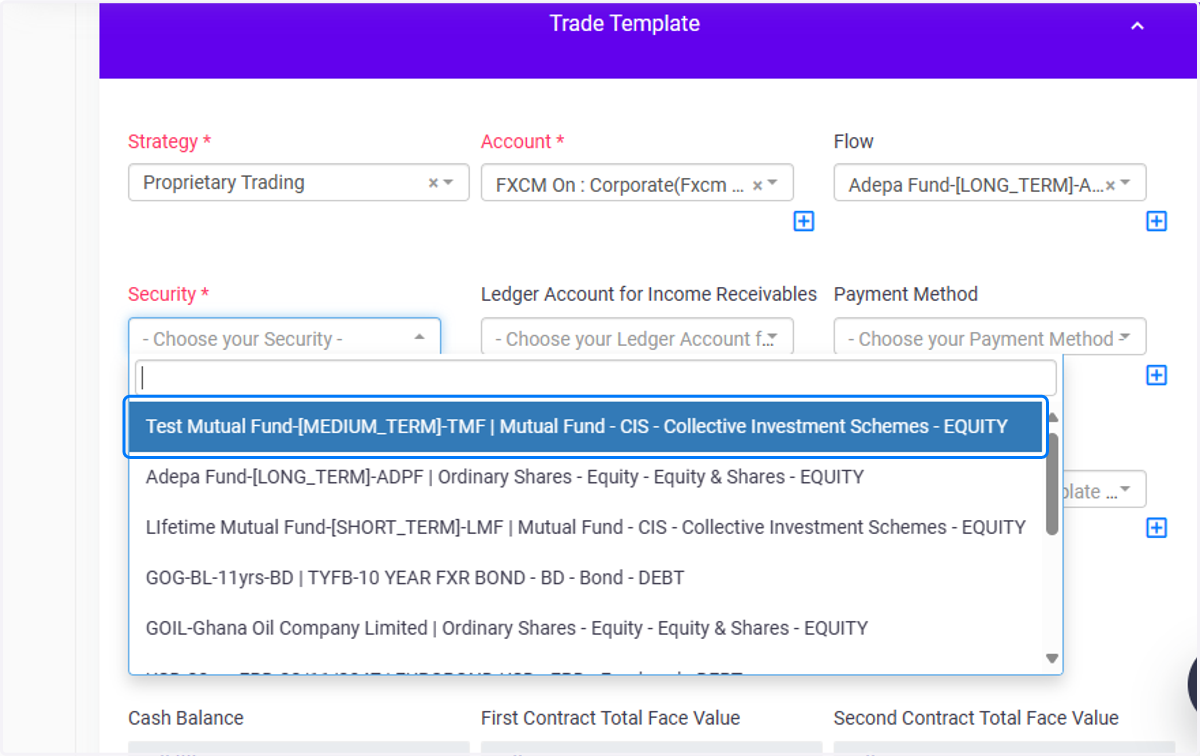This screenshot has height=756, width=1200.
Task: Click First Contract Total Face Value label
Action: point(610,718)
